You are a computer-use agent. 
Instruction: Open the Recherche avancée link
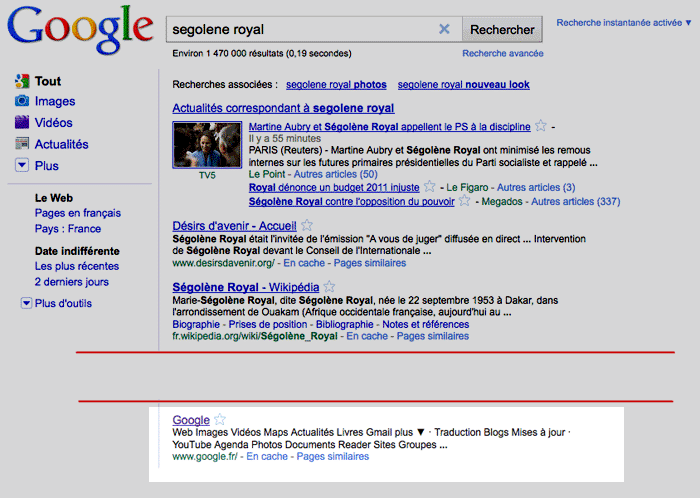(503, 54)
